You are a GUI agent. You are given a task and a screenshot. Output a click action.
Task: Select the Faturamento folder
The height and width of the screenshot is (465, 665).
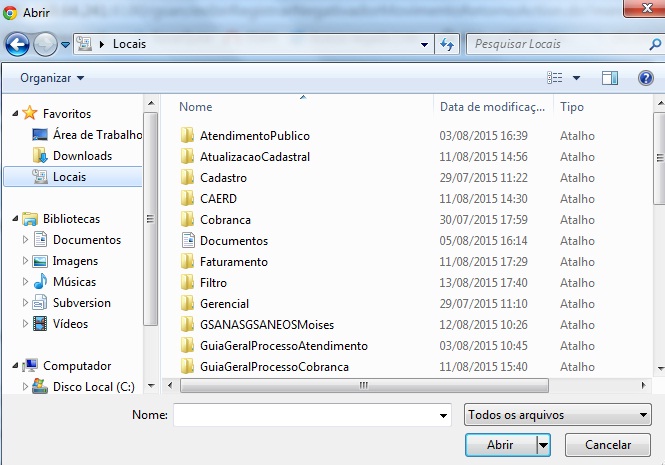pyautogui.click(x=234, y=262)
